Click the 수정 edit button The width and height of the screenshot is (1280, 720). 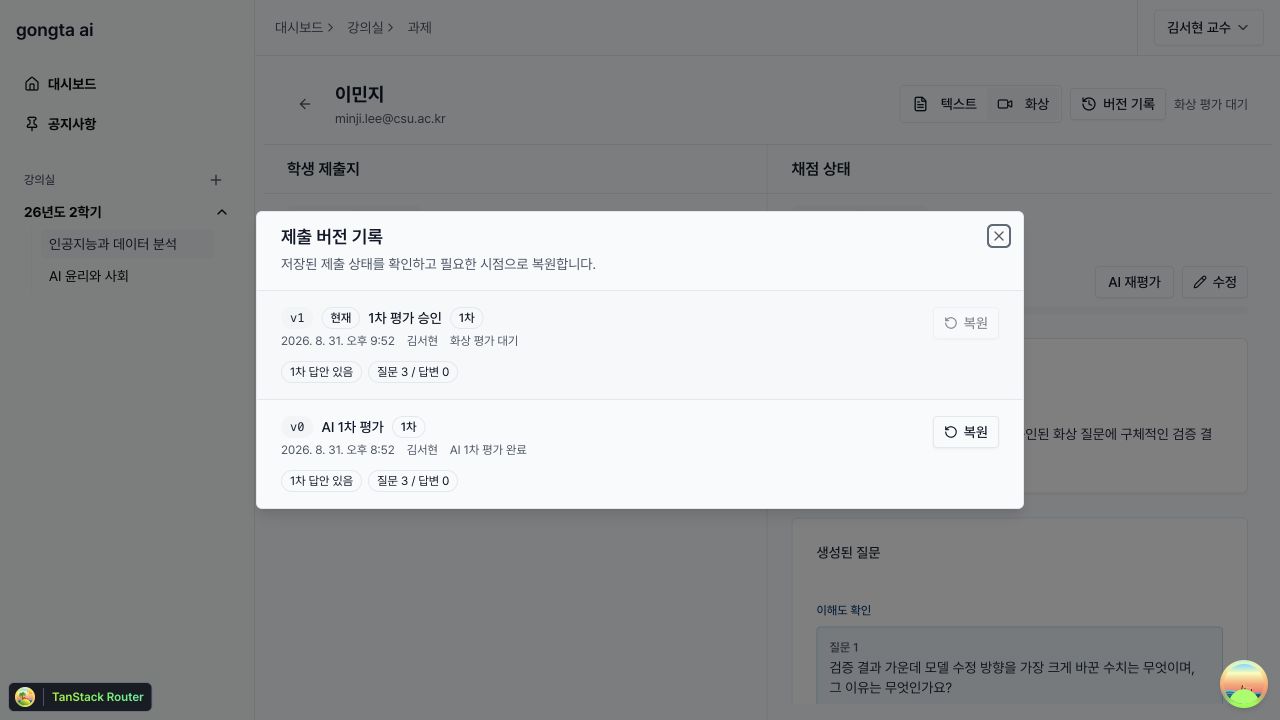click(x=1214, y=282)
